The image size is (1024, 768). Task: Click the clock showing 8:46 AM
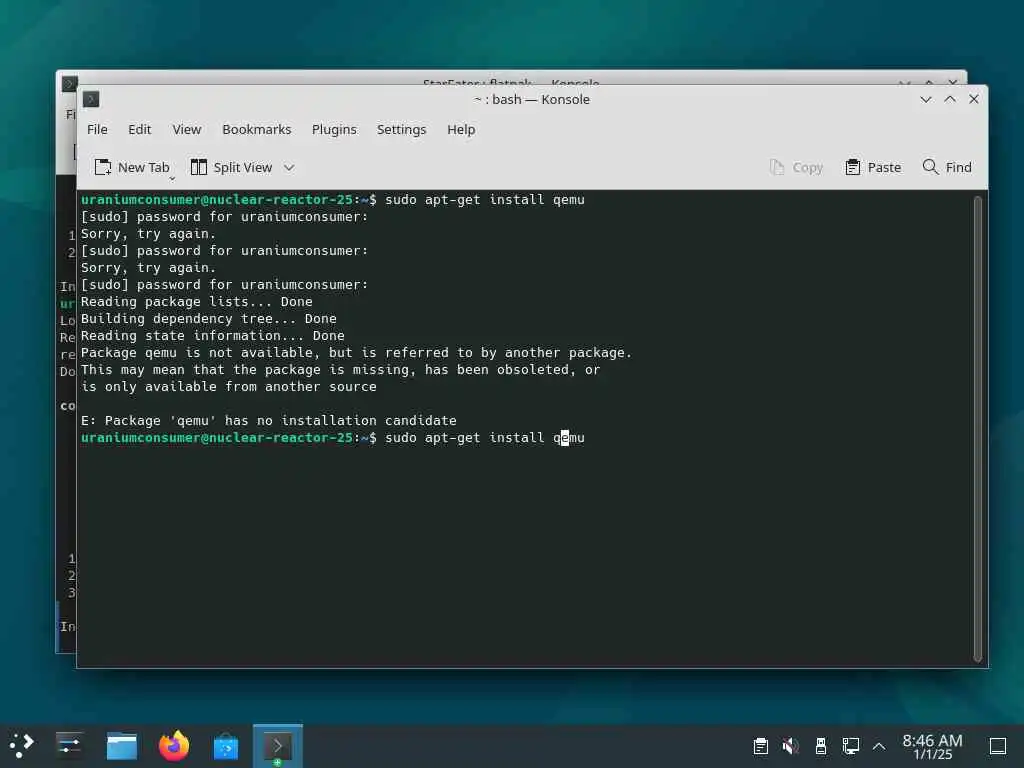point(932,746)
